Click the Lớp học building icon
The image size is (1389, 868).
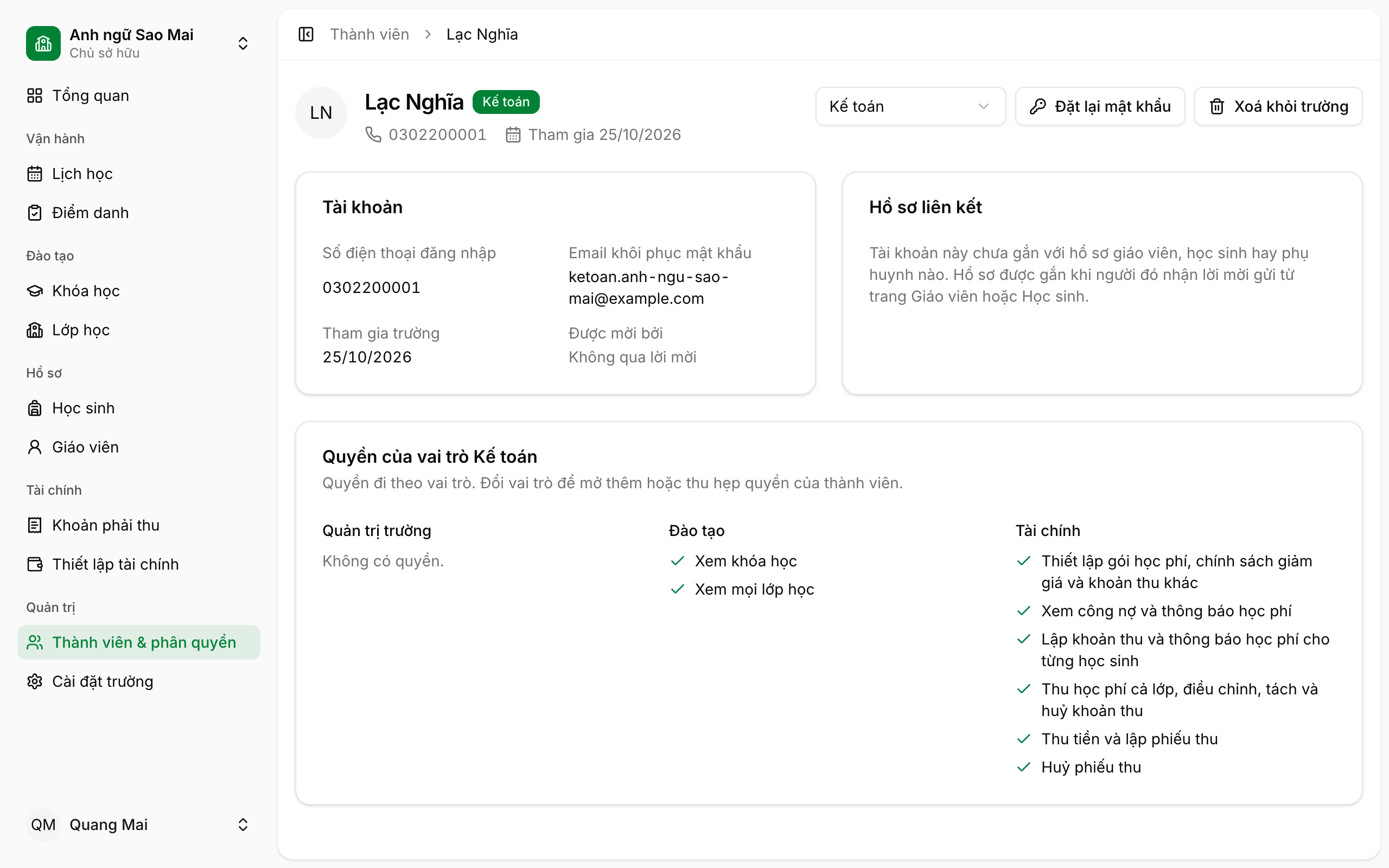coord(34,329)
